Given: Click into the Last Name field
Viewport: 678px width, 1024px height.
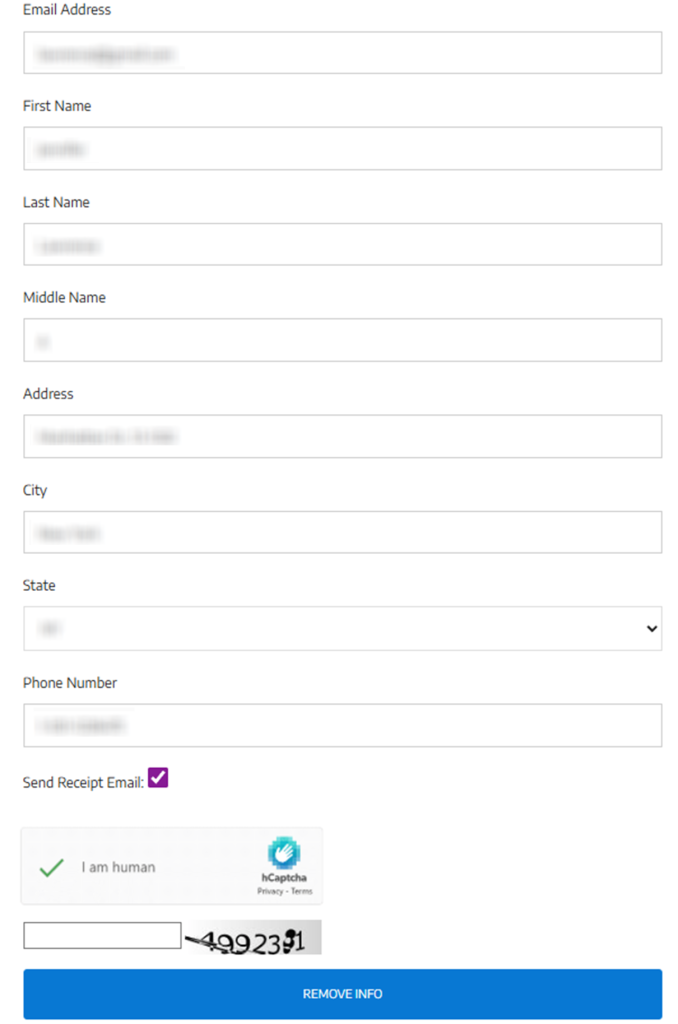Looking at the screenshot, I should [342, 244].
